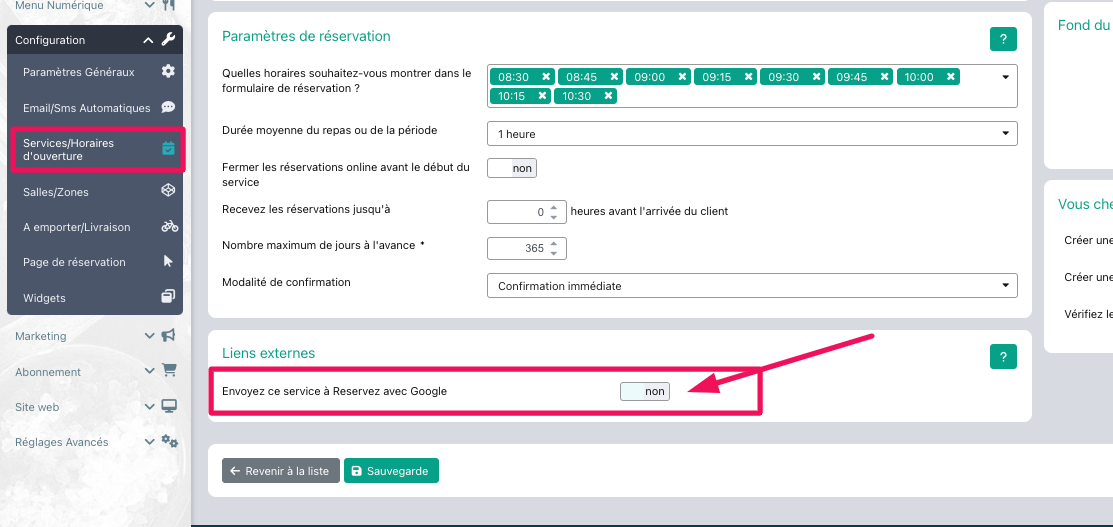
Task: Click the Réglages Avancés menu label
Action: 62,442
